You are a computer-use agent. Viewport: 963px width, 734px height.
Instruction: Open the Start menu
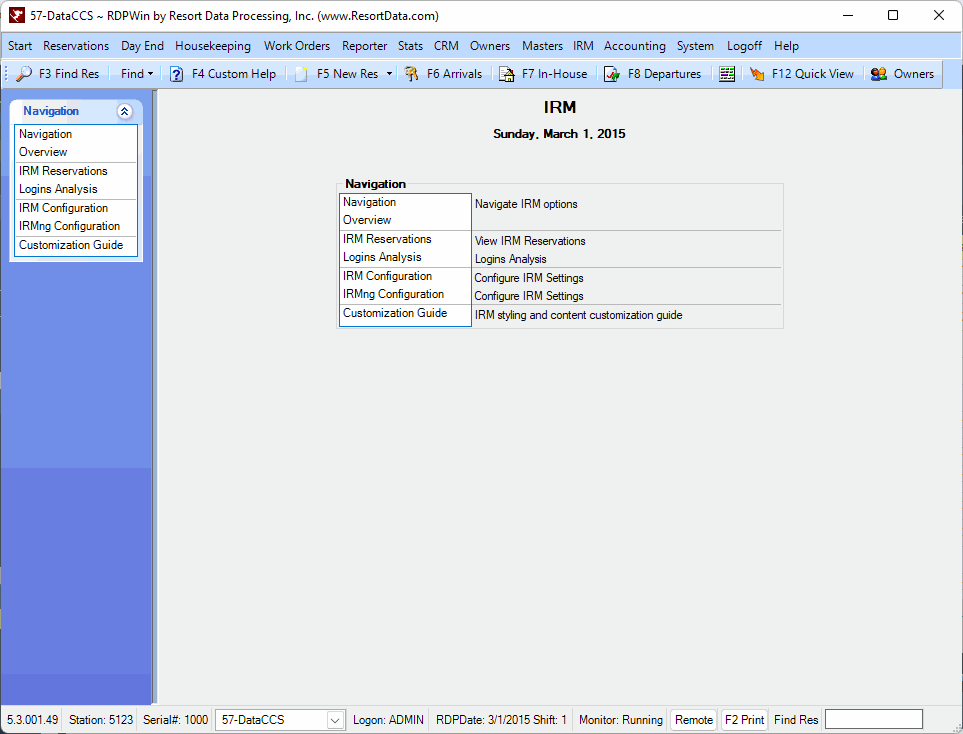point(20,46)
